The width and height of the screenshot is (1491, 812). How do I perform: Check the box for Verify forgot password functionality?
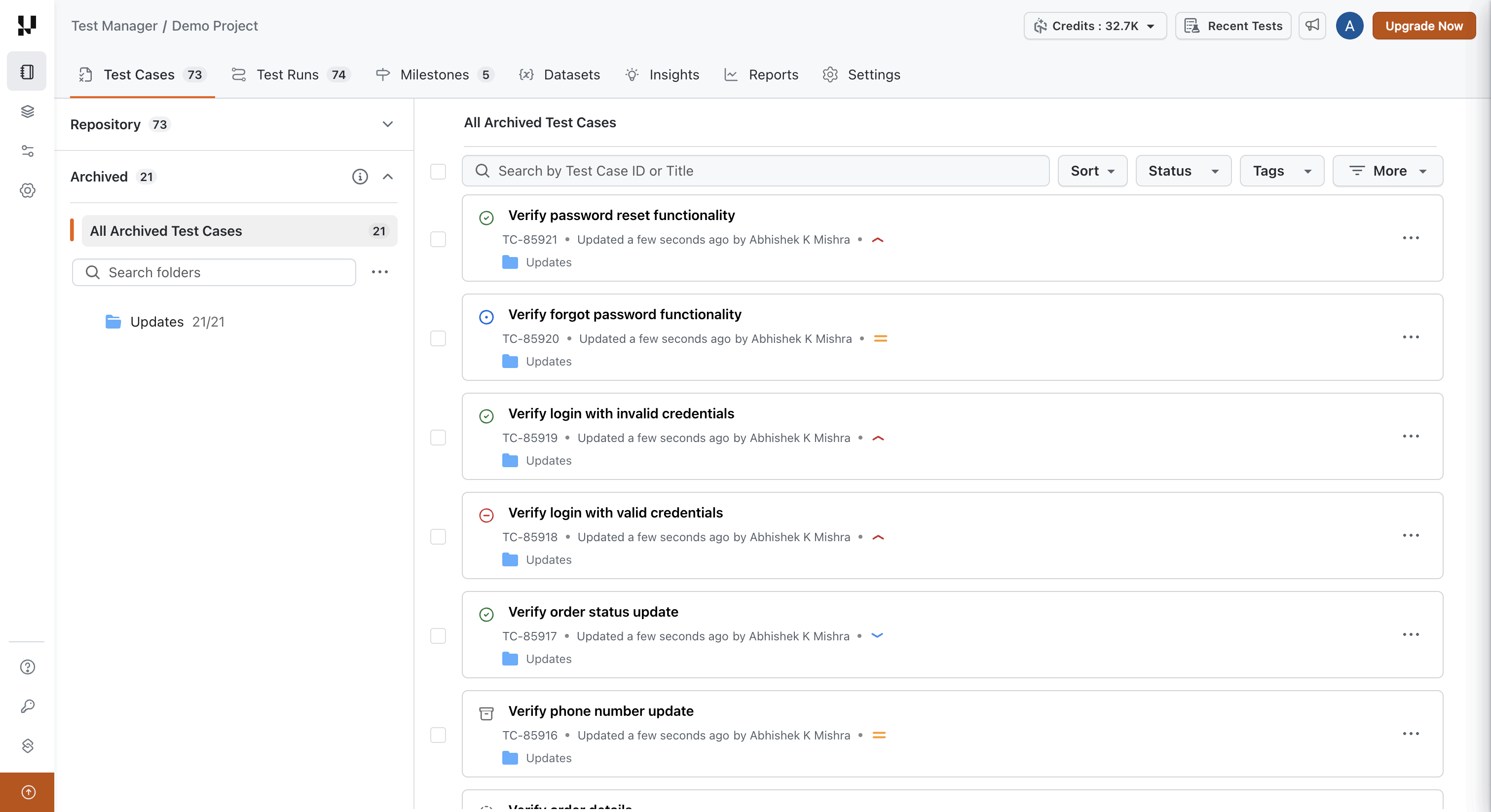coord(438,338)
